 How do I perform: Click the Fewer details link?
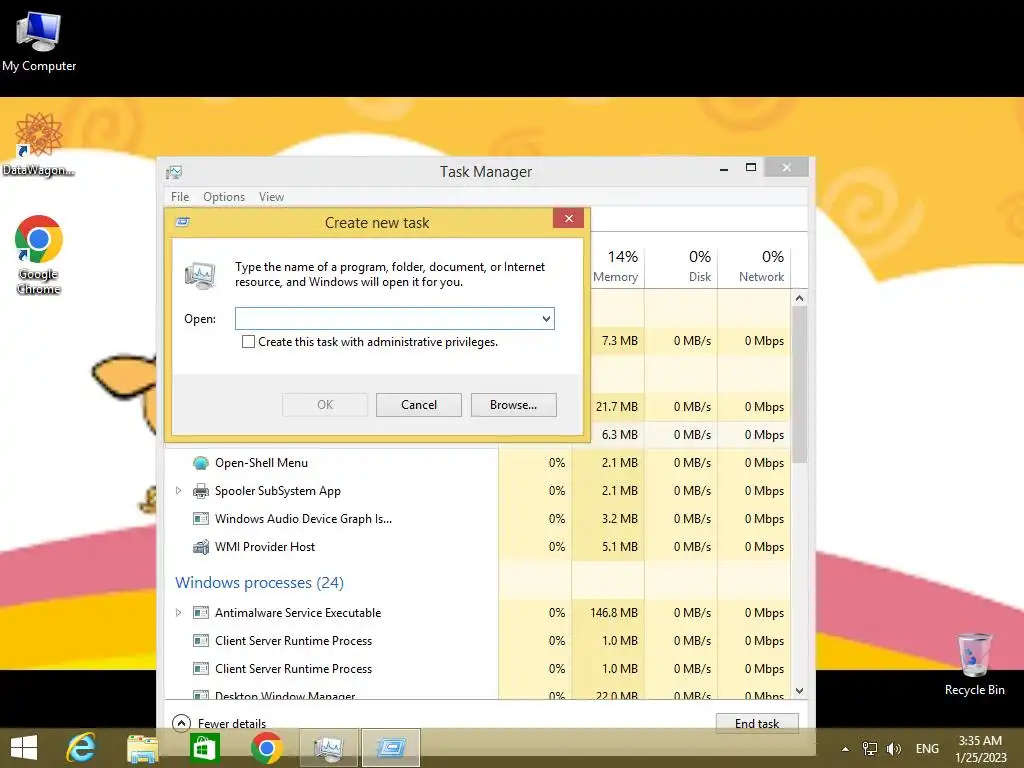232,724
